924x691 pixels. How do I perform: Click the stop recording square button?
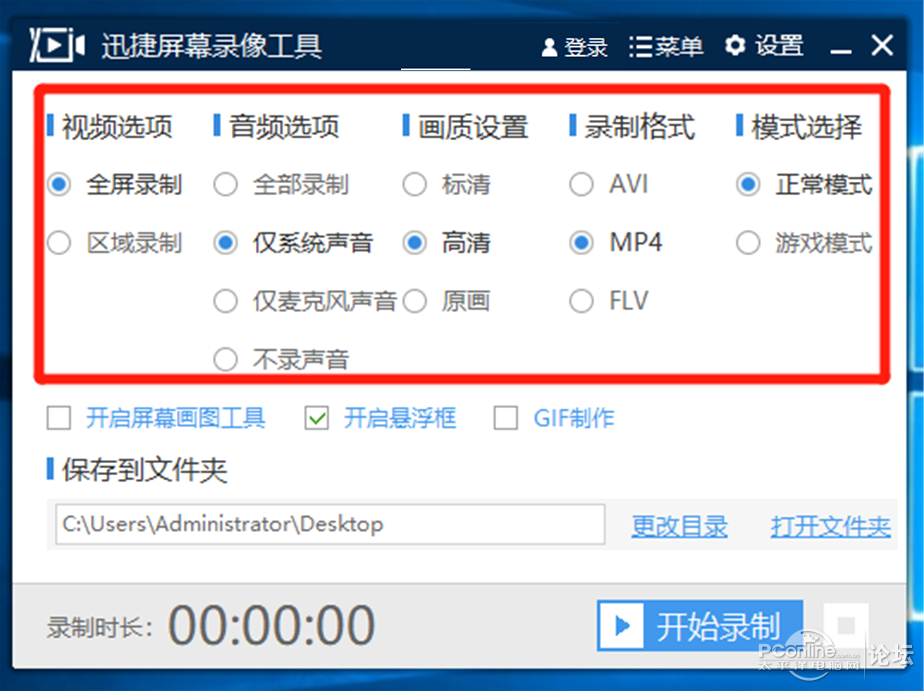[x=846, y=625]
